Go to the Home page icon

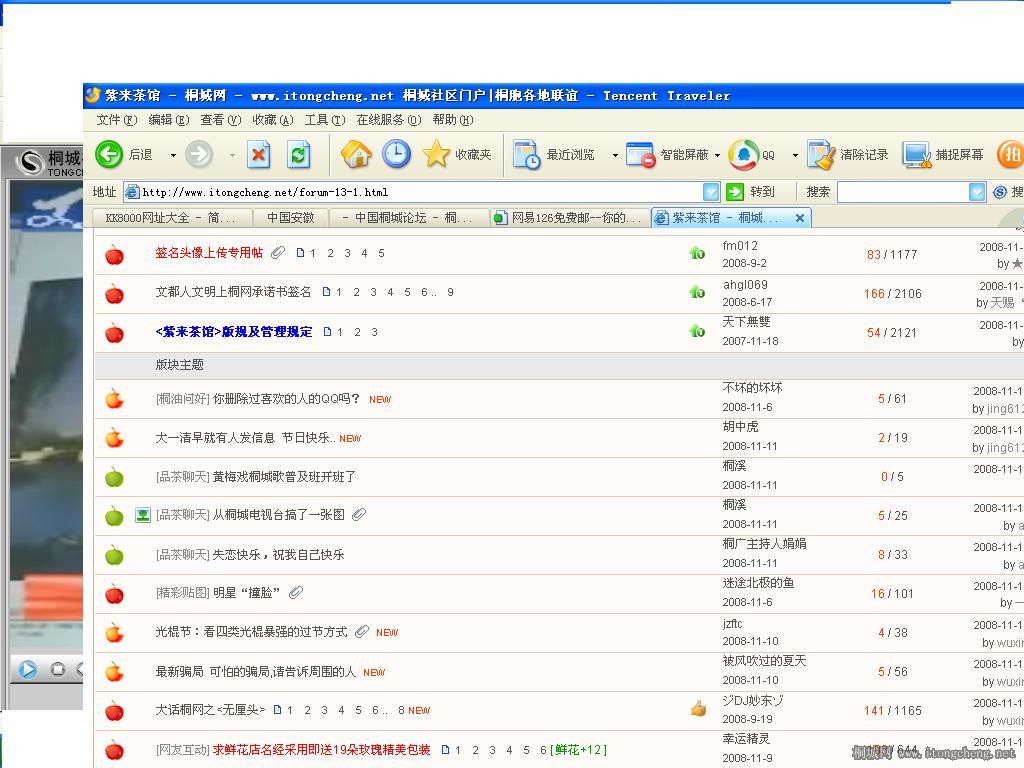356,154
